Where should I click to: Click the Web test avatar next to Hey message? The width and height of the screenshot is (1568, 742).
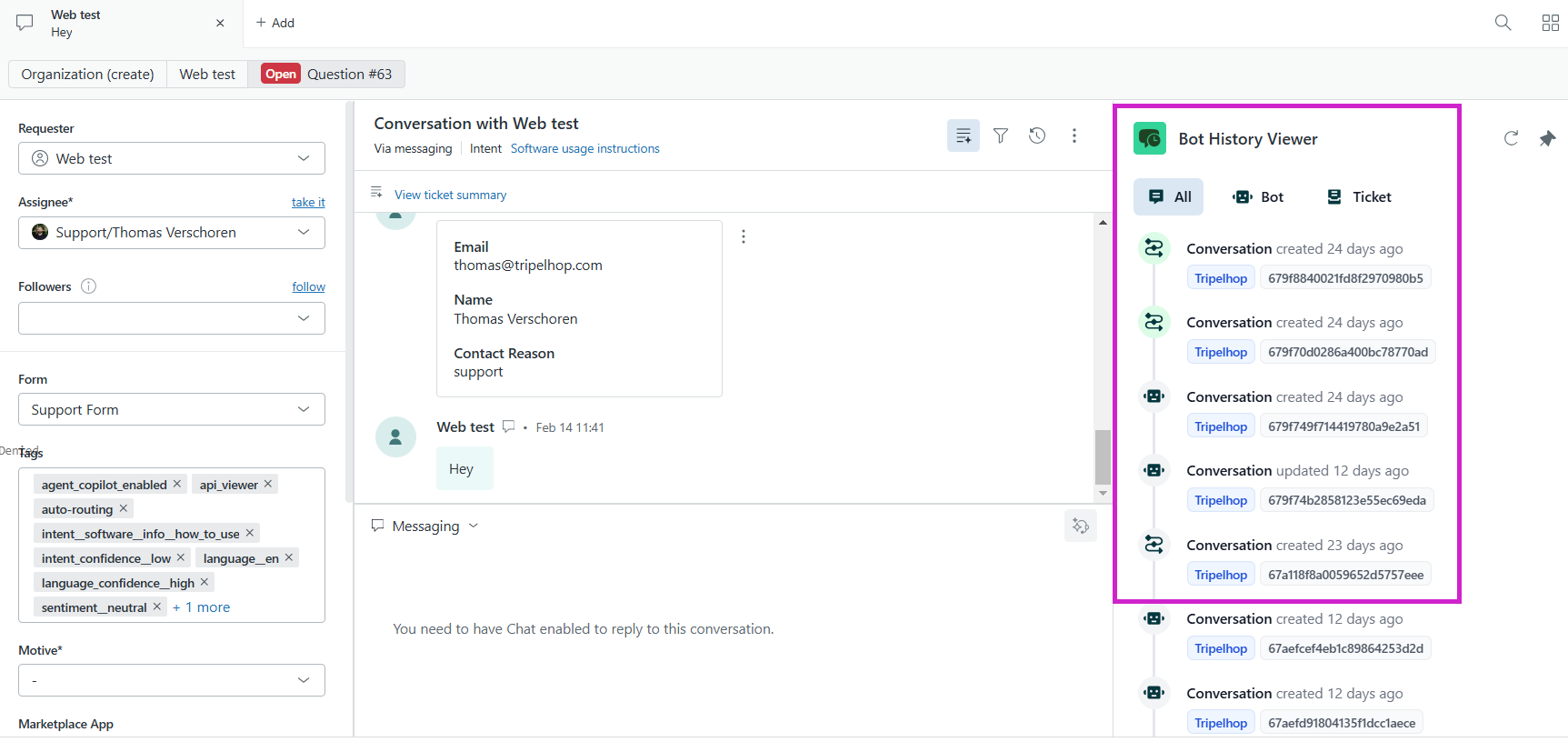(395, 436)
